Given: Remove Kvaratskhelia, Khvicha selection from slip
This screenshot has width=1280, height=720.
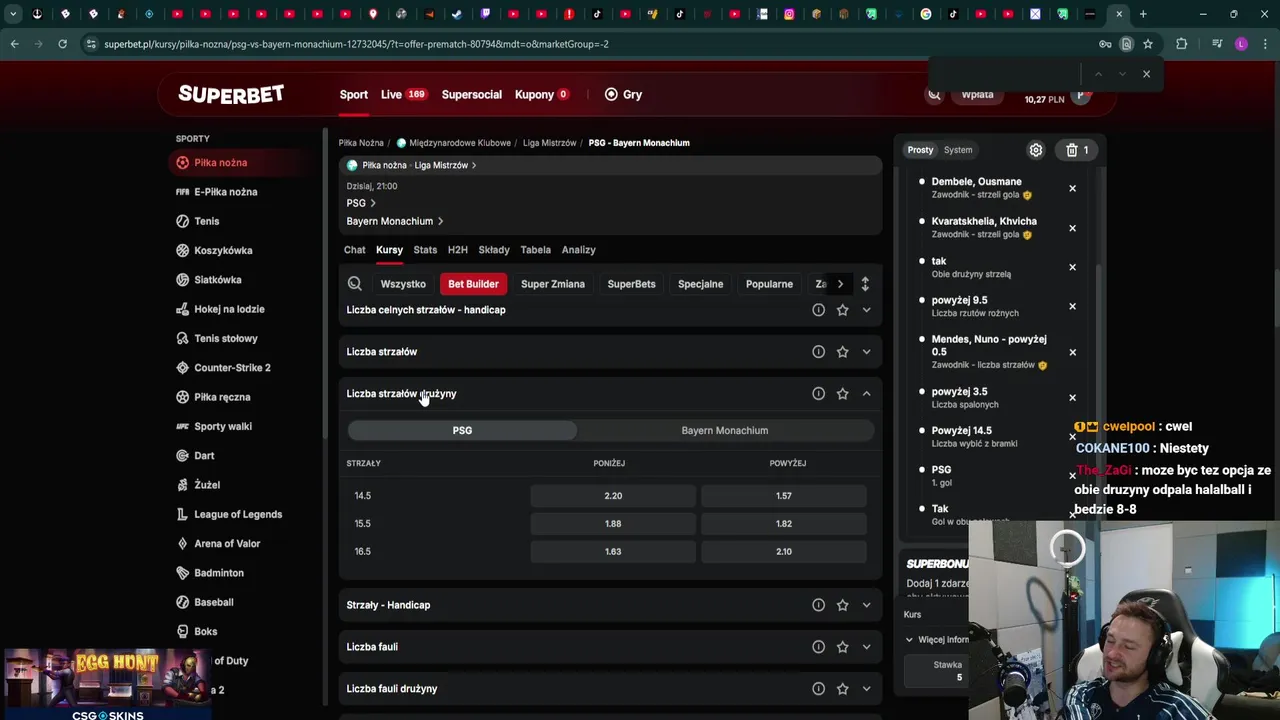Looking at the screenshot, I should 1072,228.
